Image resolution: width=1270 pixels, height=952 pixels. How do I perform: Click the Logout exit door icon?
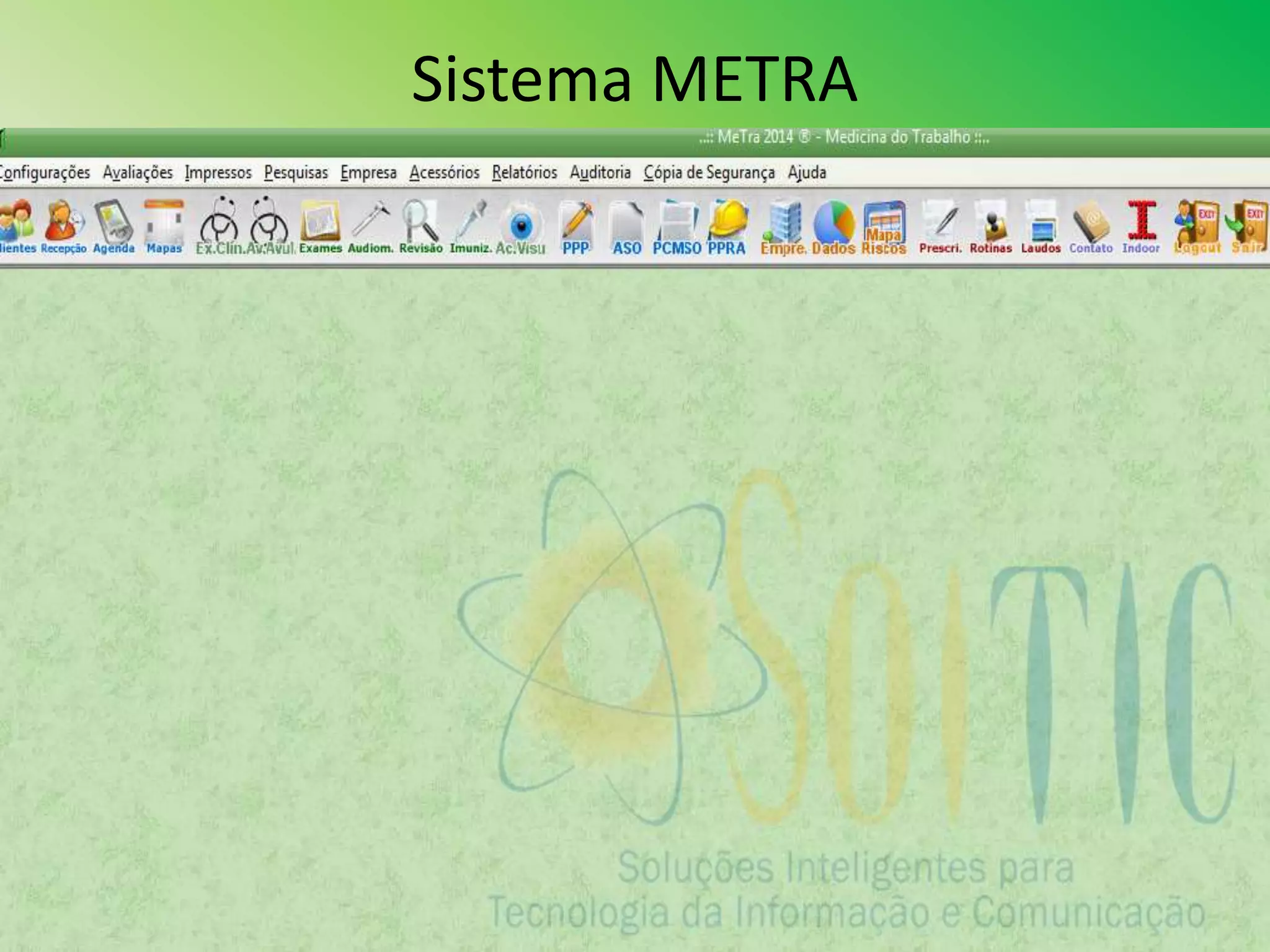1197,227
